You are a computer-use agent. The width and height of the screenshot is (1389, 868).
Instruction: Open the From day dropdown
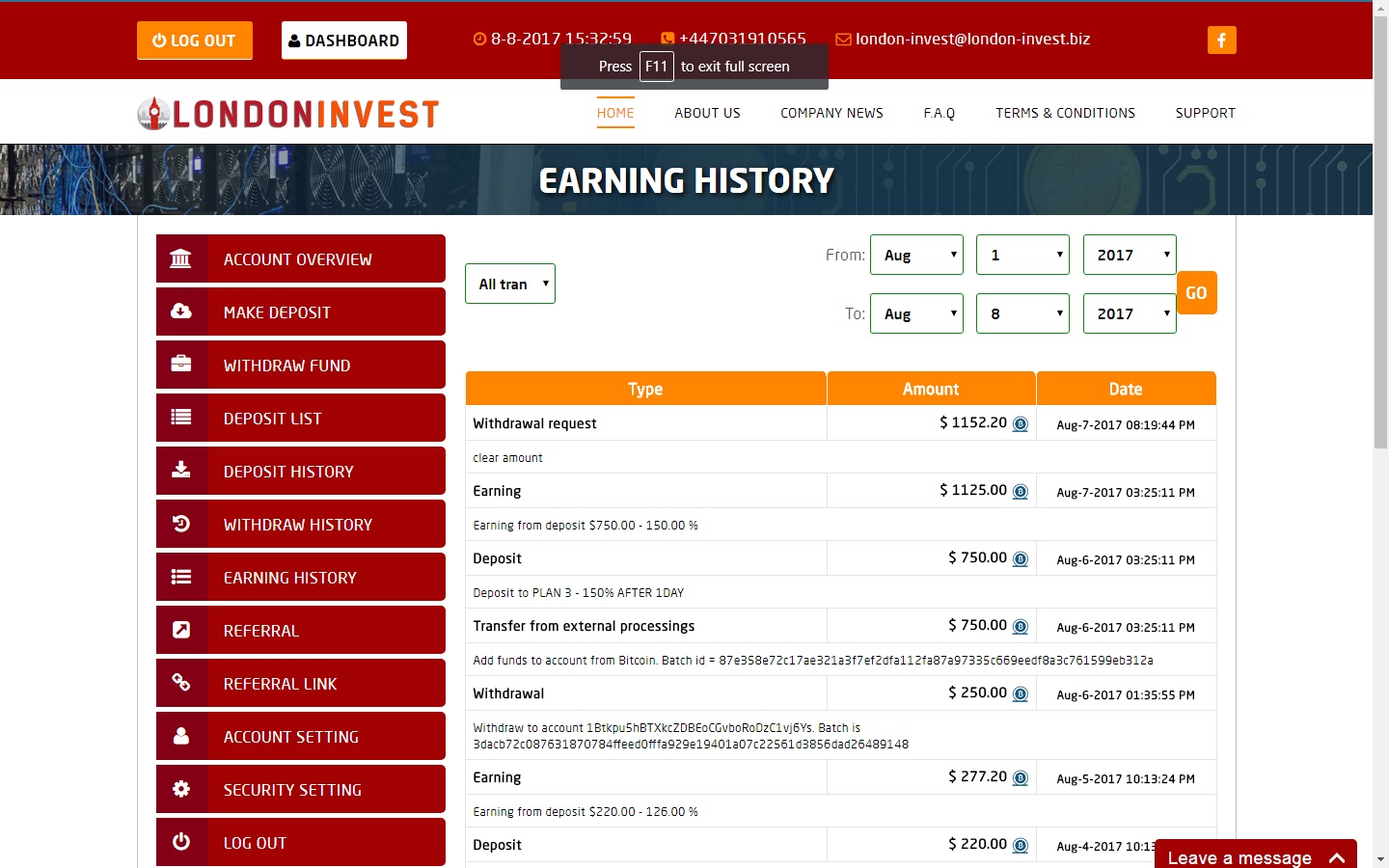click(x=1022, y=255)
